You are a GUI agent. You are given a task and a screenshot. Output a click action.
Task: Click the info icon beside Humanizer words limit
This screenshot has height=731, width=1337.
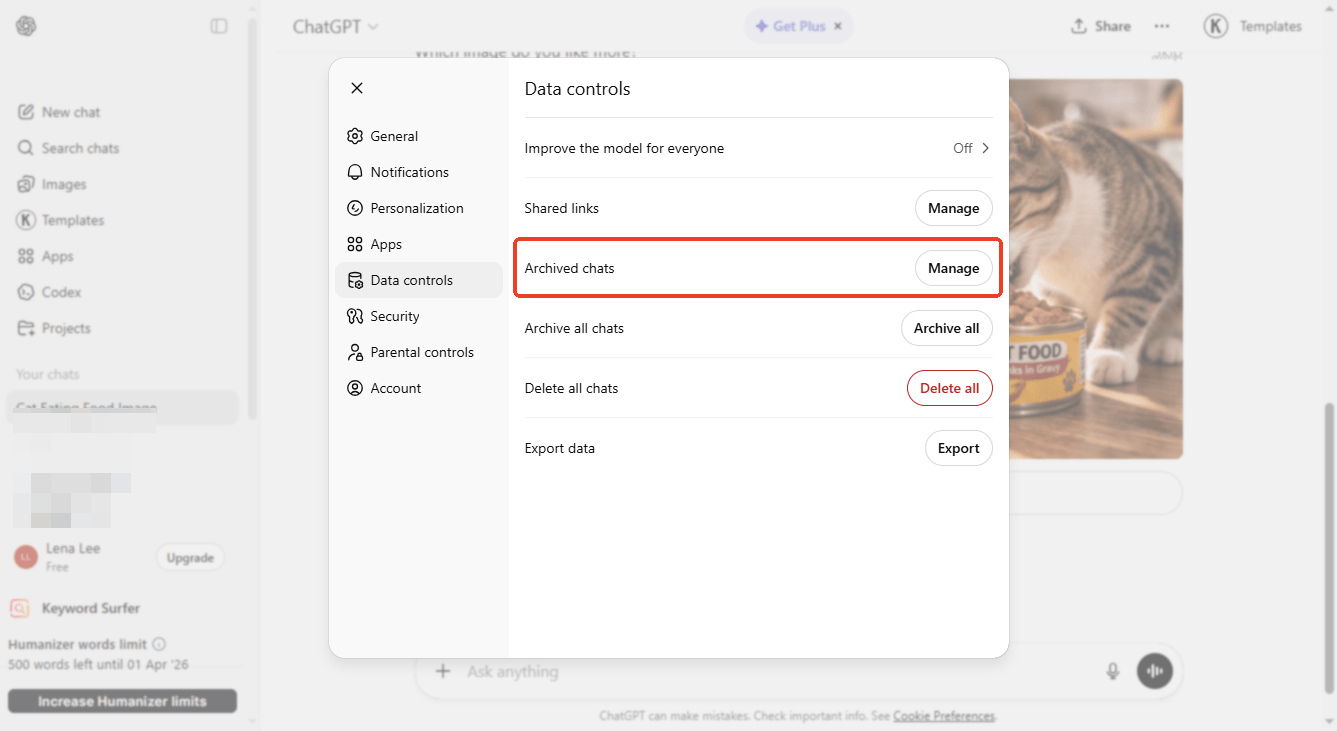pos(159,644)
